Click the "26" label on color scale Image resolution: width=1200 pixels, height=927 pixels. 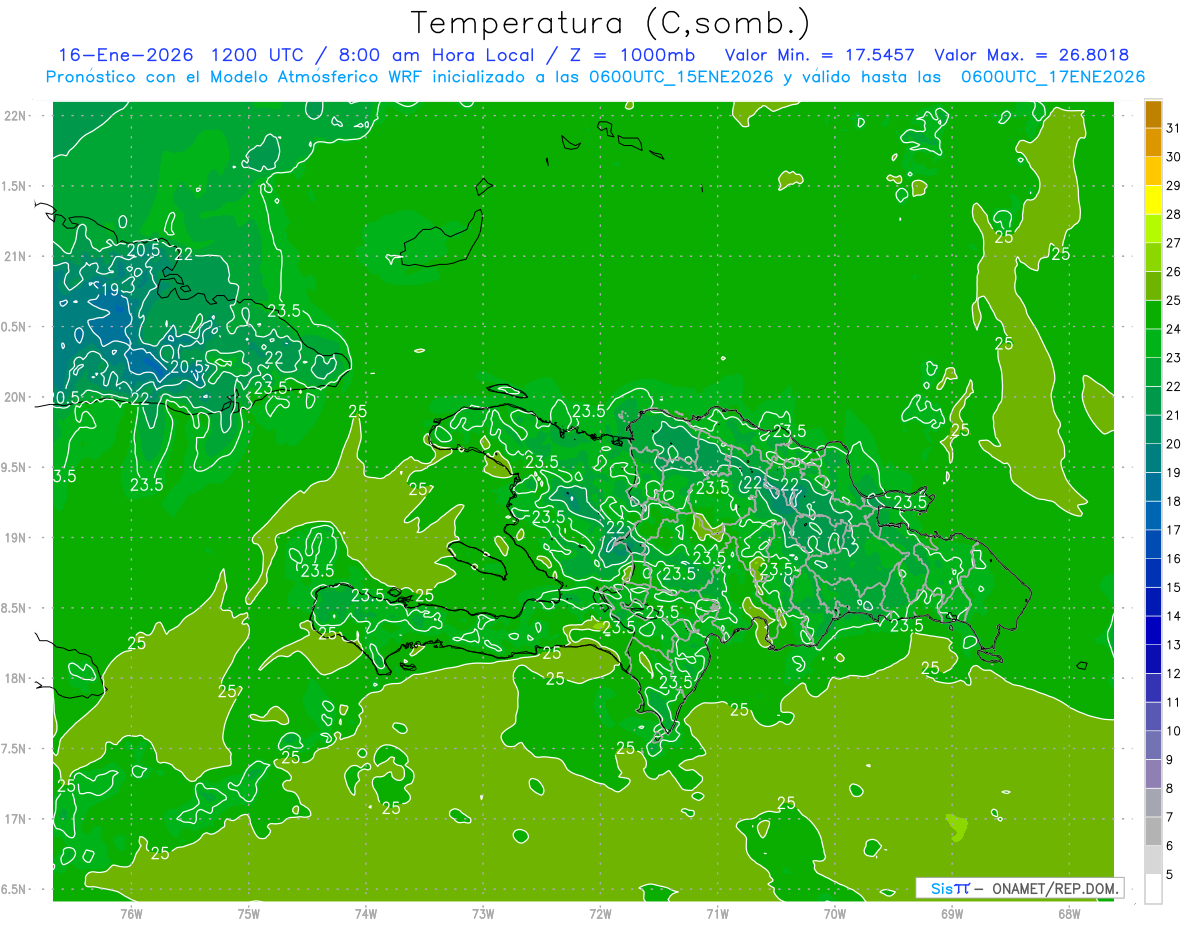point(1174,272)
